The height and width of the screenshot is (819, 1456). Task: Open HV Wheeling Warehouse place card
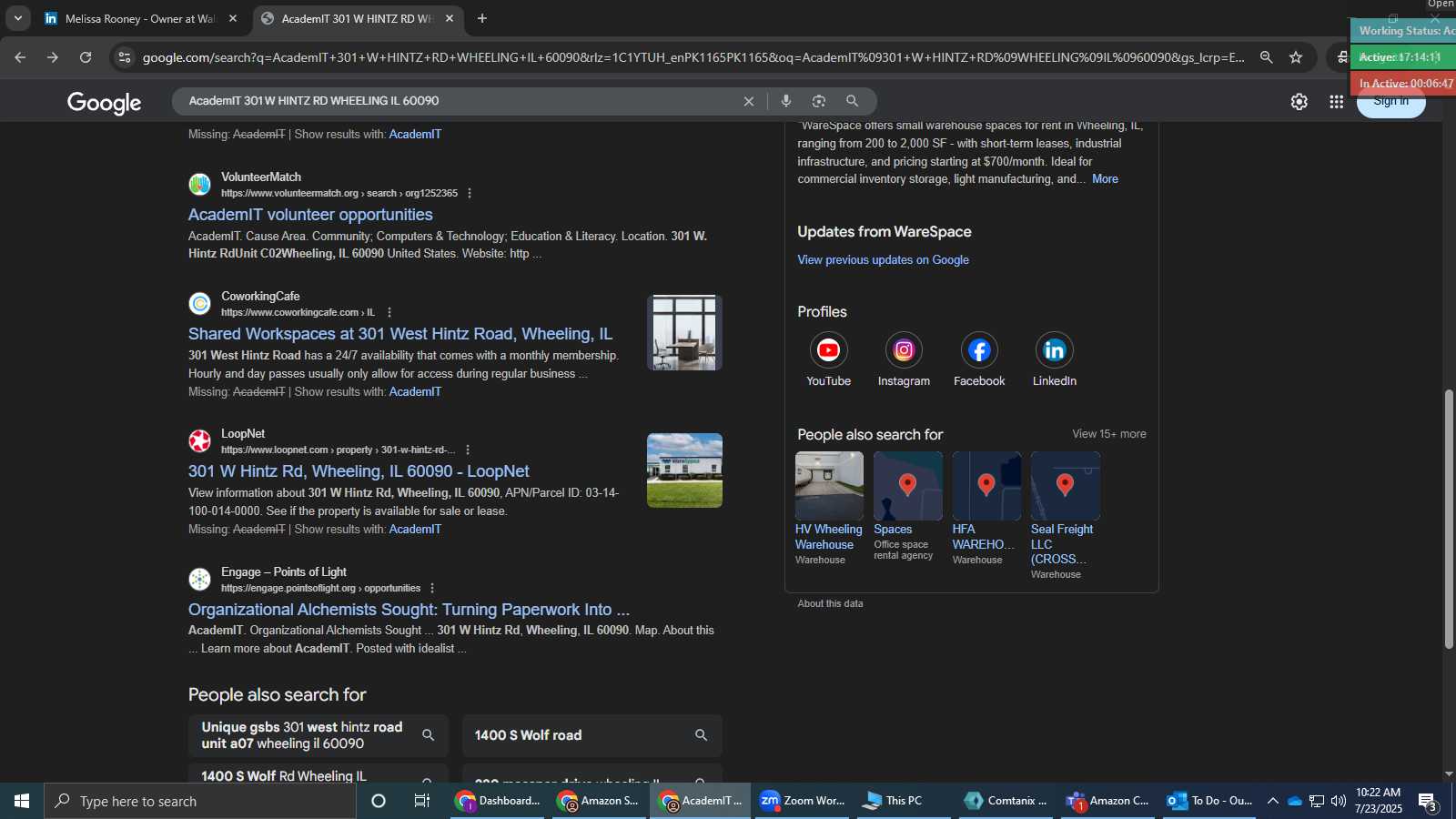pos(829,509)
